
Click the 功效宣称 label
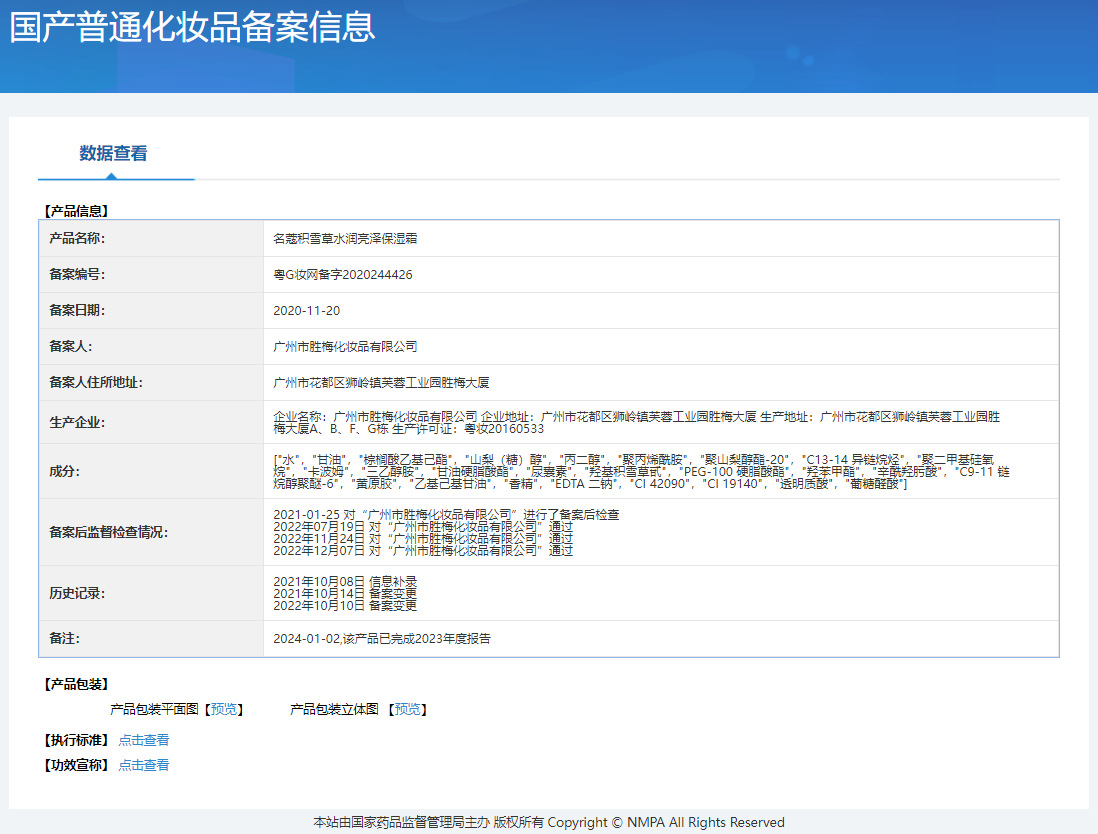coord(76,765)
